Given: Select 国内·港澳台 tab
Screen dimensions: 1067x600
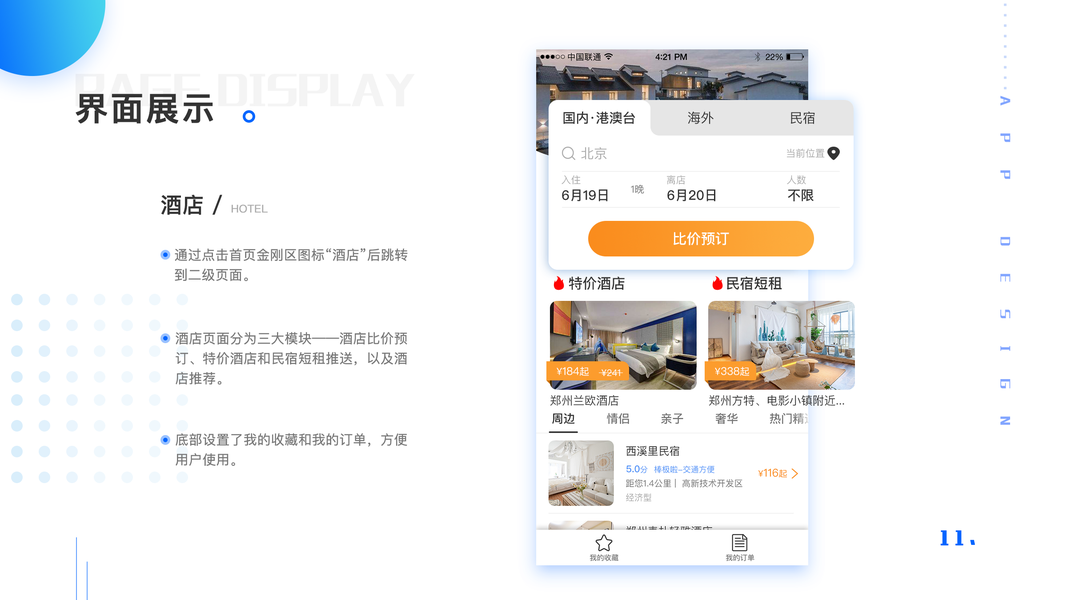Looking at the screenshot, I should coord(599,118).
